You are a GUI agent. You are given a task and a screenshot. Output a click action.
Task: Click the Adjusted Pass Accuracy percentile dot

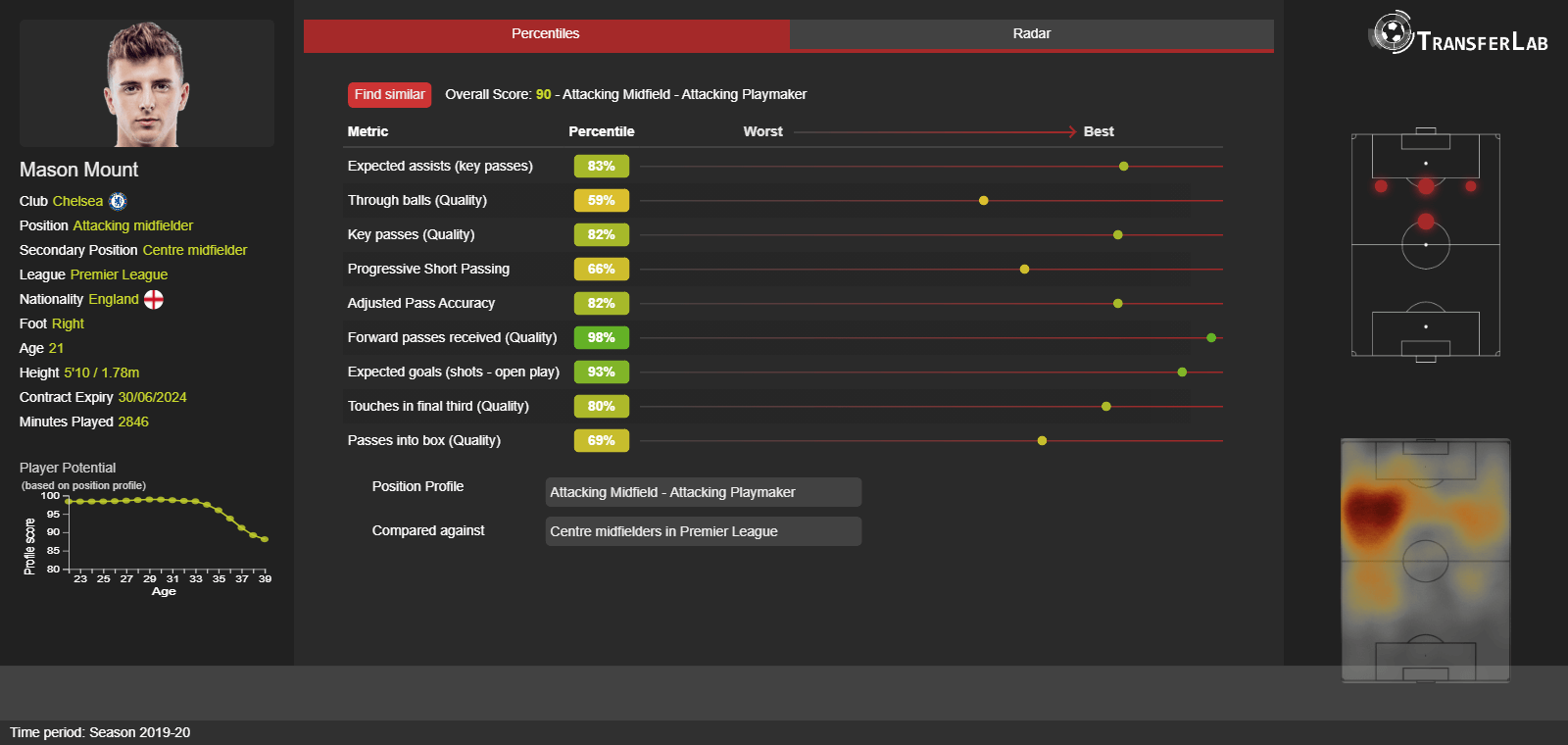[1118, 304]
